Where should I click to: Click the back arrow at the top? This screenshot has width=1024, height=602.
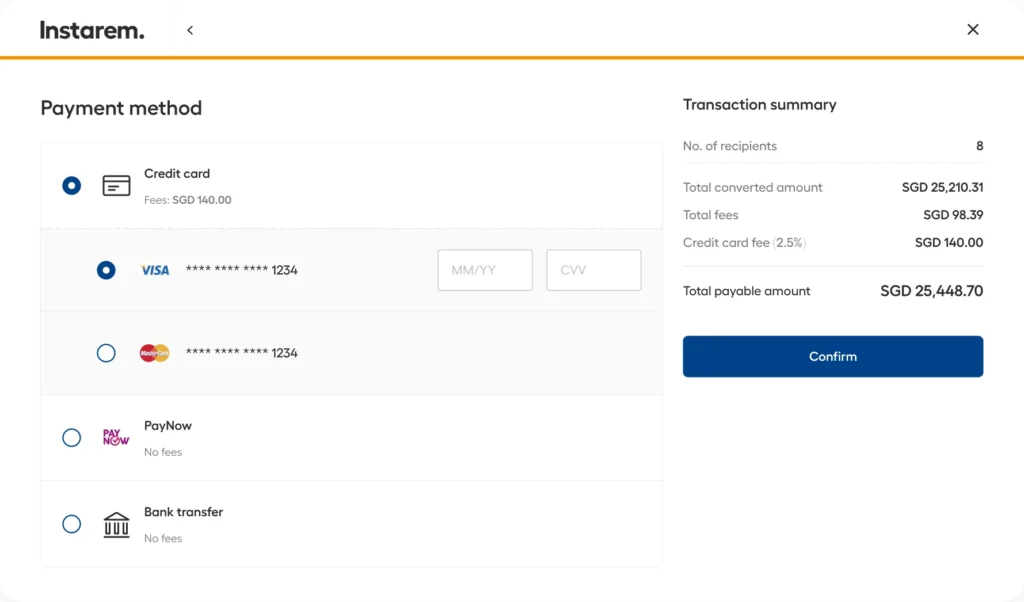[190, 29]
